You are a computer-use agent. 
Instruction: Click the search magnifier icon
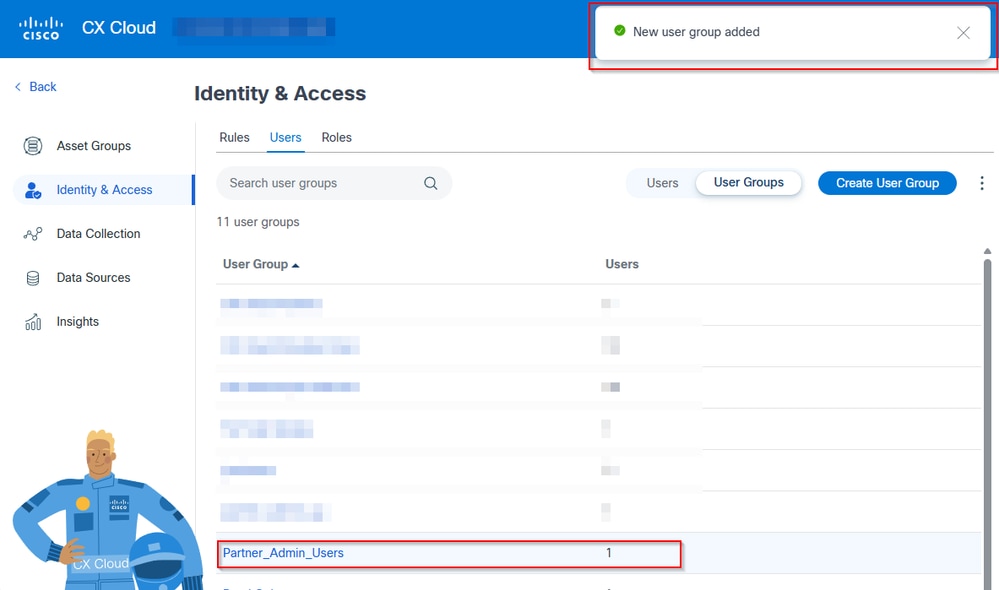click(x=431, y=183)
